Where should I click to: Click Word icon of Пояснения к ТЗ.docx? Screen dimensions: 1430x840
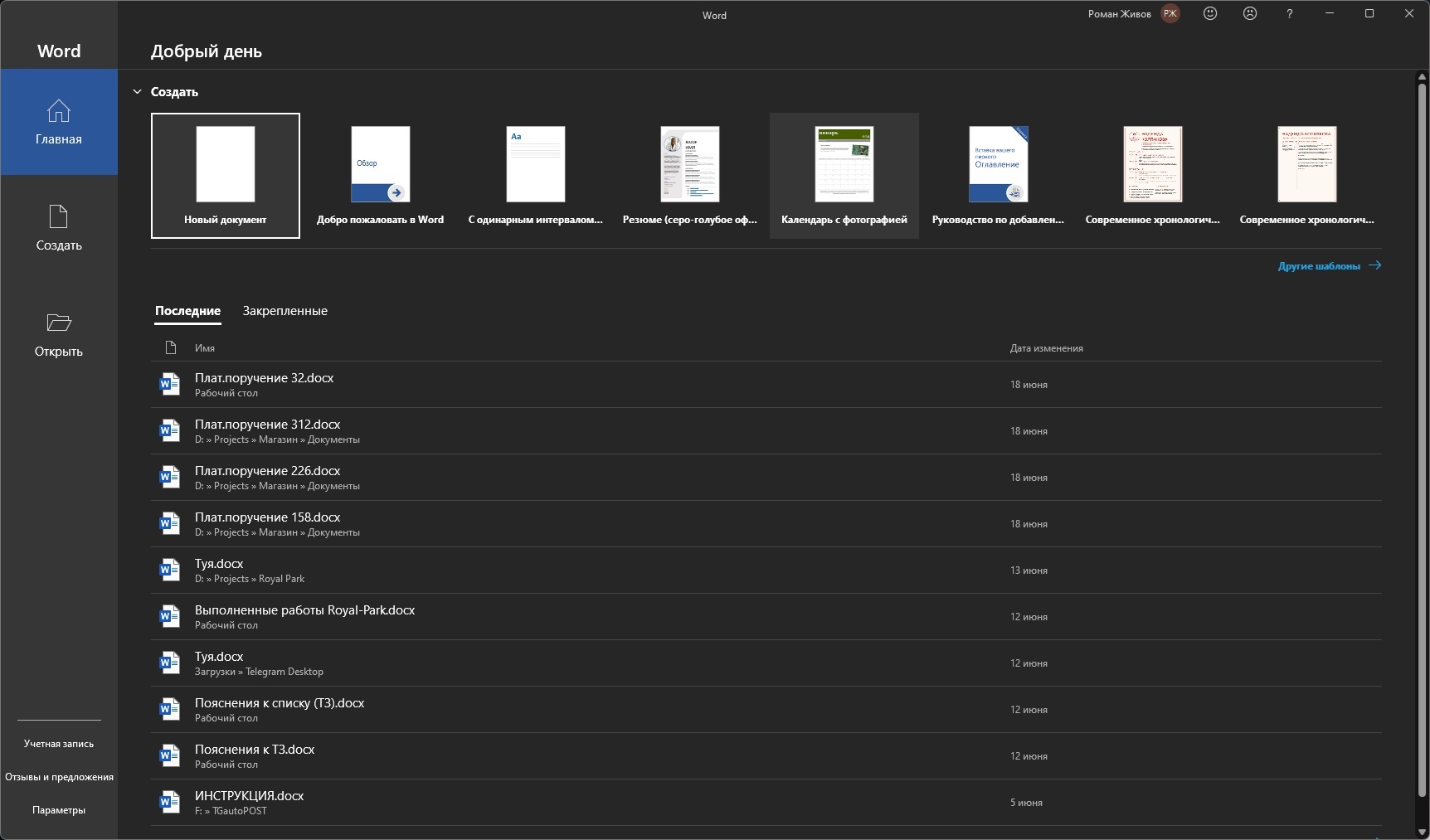(x=170, y=755)
